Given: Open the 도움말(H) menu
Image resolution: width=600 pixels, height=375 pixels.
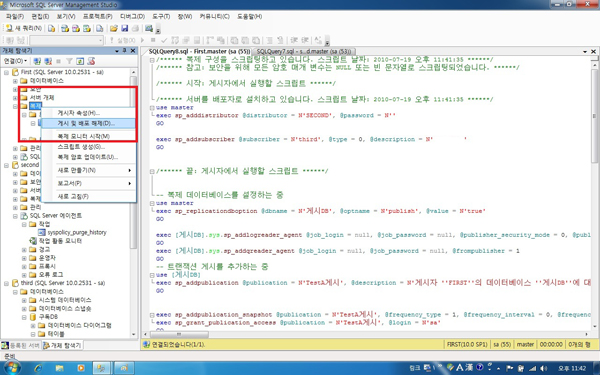Looking at the screenshot, I should coord(249,16).
